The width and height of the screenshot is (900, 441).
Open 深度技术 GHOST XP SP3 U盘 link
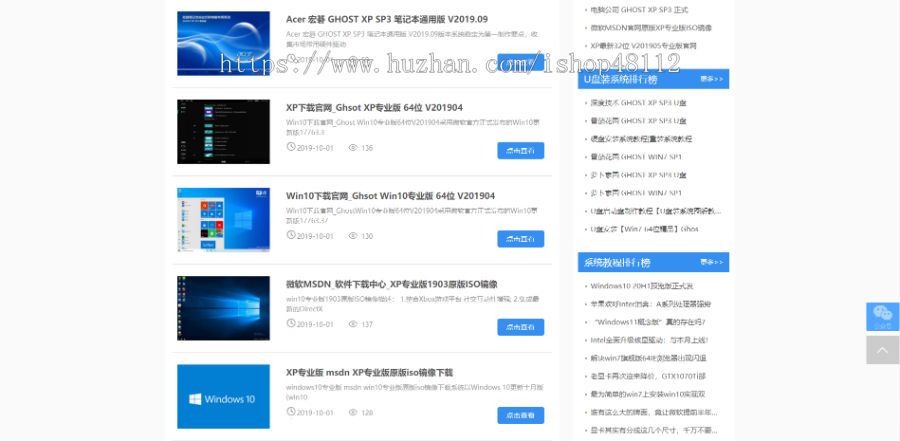tap(638, 103)
